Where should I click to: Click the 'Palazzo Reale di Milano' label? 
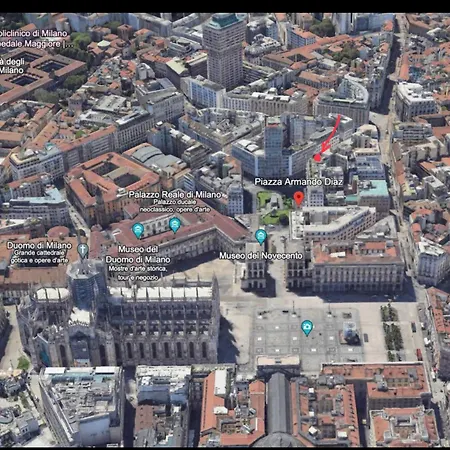point(175,194)
